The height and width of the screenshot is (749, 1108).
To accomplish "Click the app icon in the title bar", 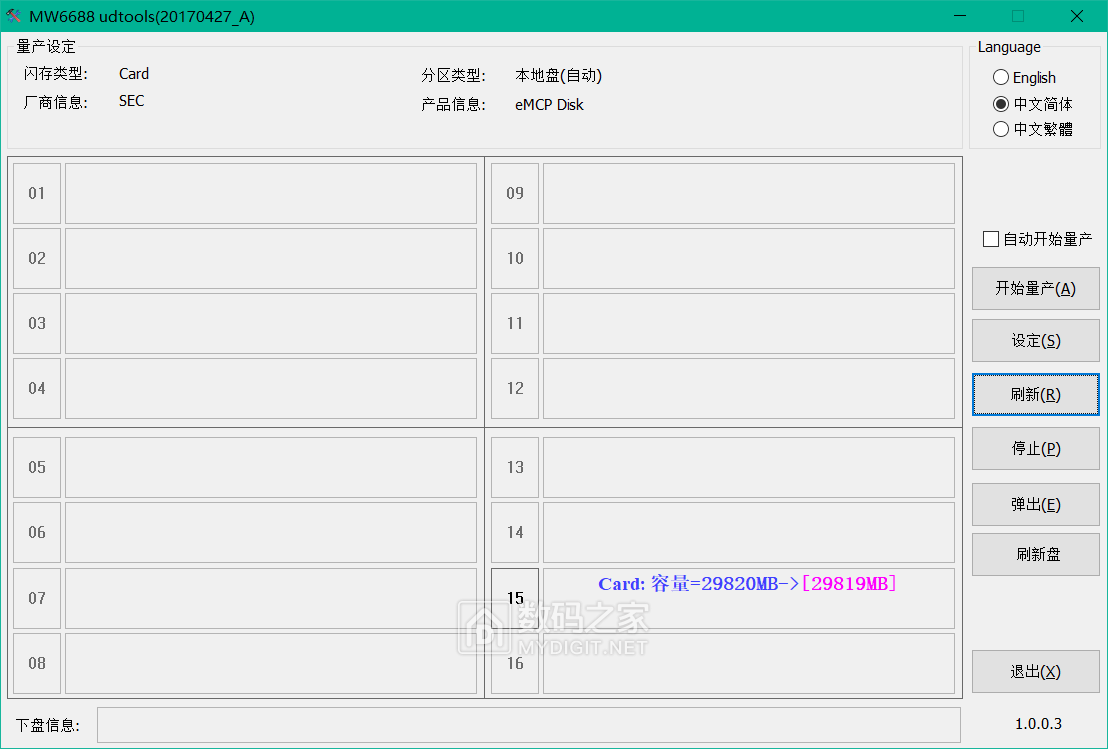I will (x=14, y=16).
